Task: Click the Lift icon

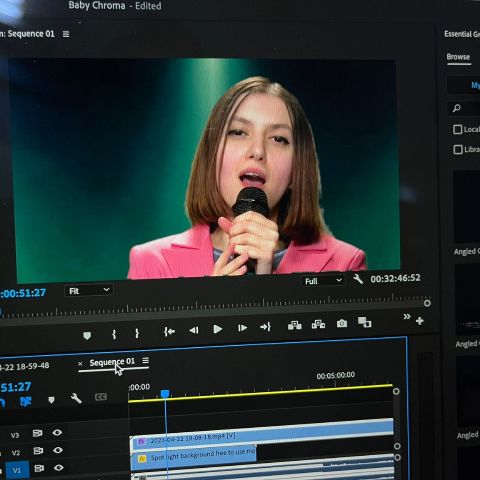Action: pyautogui.click(x=295, y=325)
